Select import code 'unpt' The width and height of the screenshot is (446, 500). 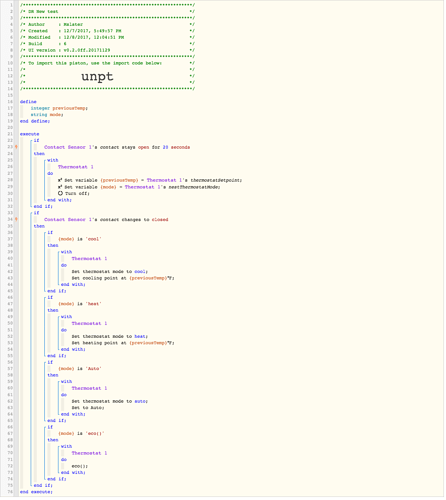tap(97, 77)
